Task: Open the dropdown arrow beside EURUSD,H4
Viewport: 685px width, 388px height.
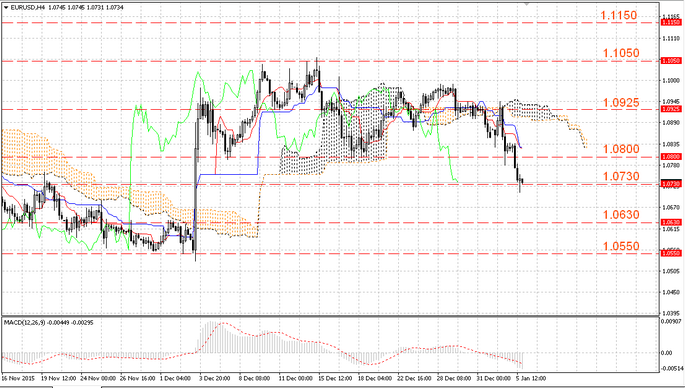Action: (x=6, y=7)
